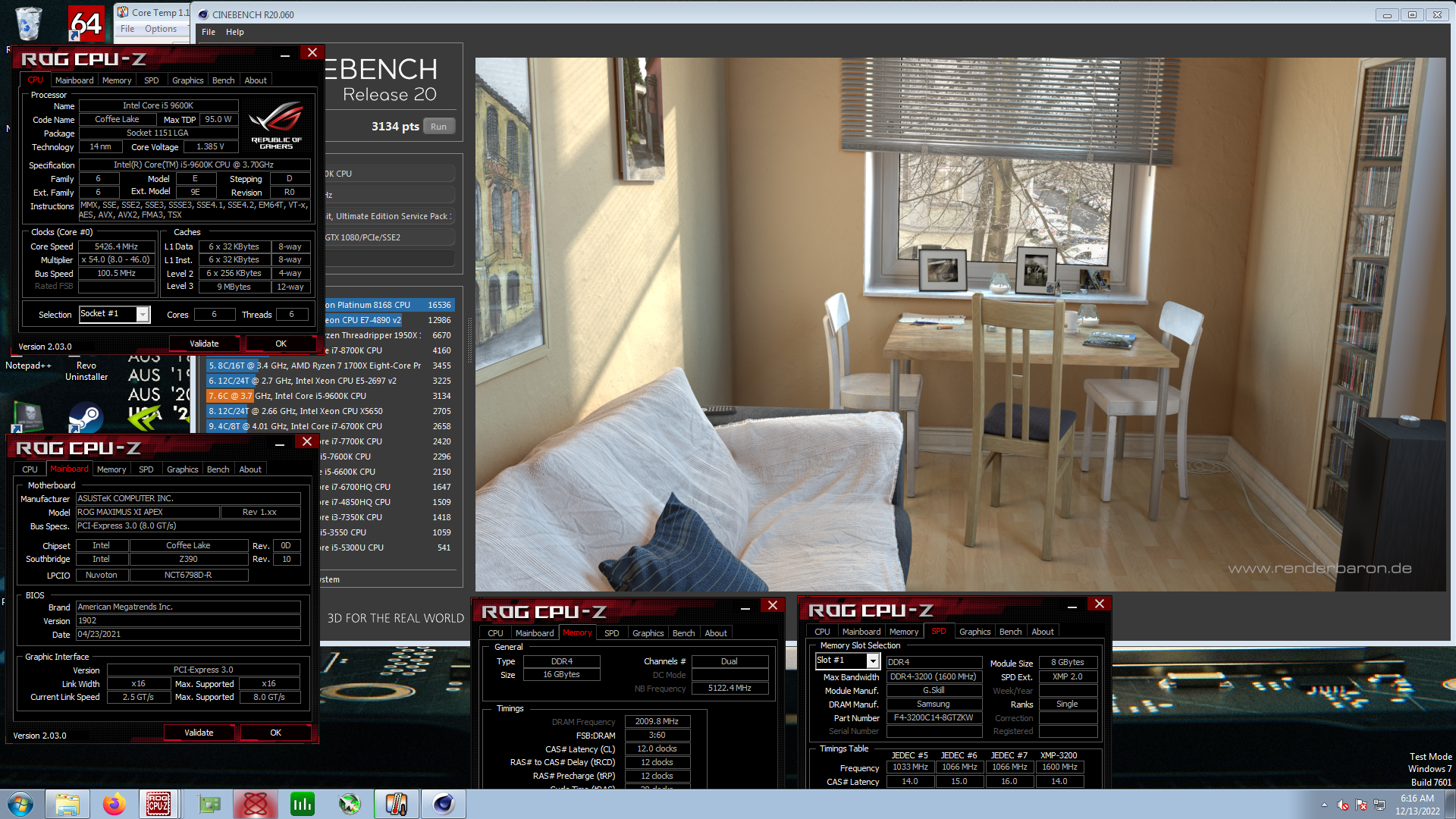This screenshot has height=819, width=1456.
Task: Click the Cinebench 3134 pts score
Action: point(394,127)
